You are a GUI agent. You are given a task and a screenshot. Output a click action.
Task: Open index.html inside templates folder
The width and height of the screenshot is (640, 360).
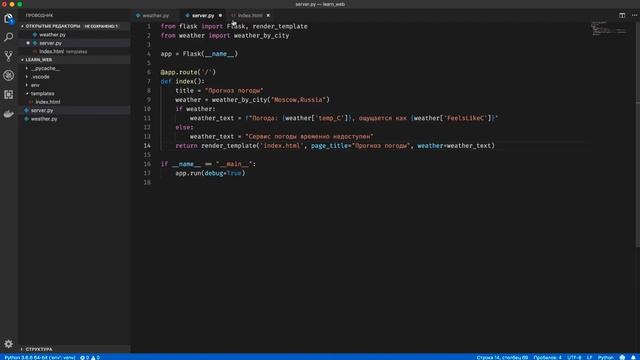48,102
